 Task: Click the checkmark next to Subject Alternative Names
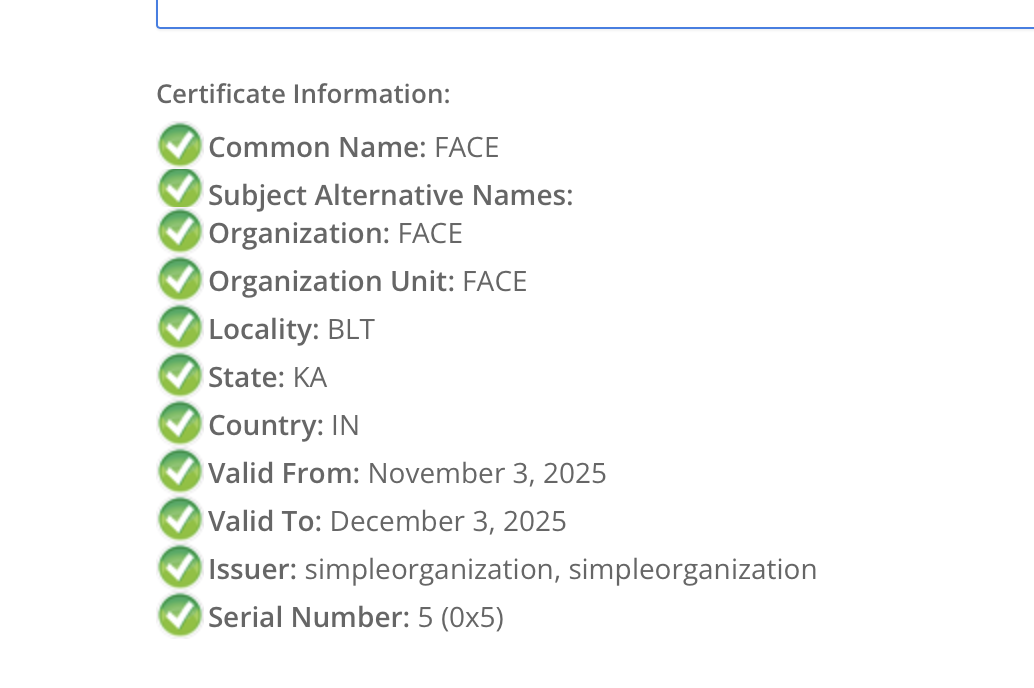(180, 188)
